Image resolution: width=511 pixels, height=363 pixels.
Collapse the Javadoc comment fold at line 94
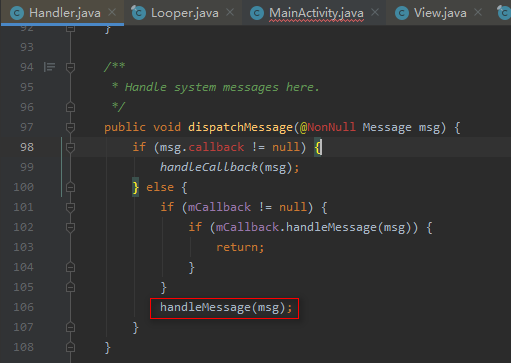70,67
